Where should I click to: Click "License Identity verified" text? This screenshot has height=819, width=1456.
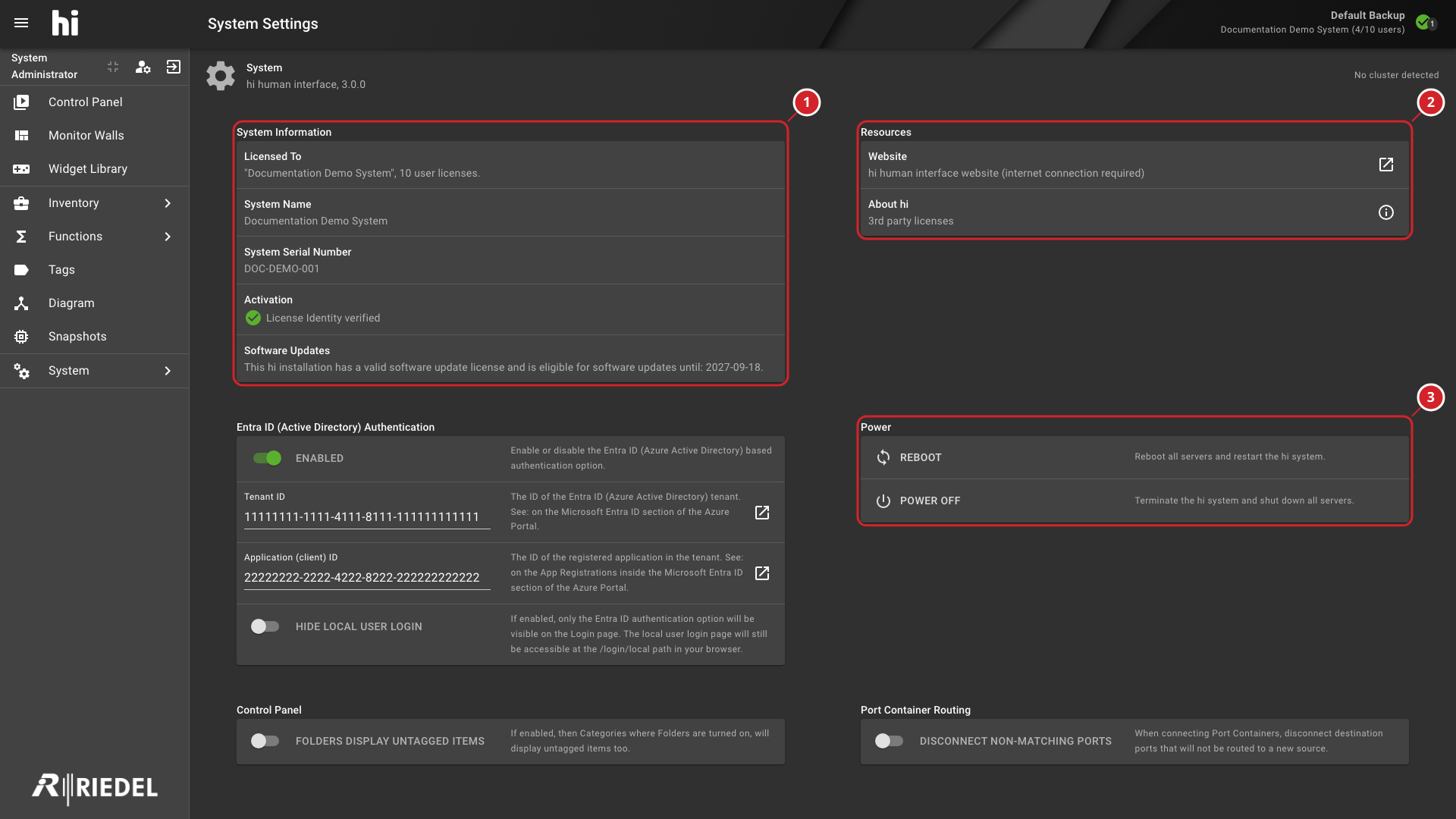coord(323,318)
